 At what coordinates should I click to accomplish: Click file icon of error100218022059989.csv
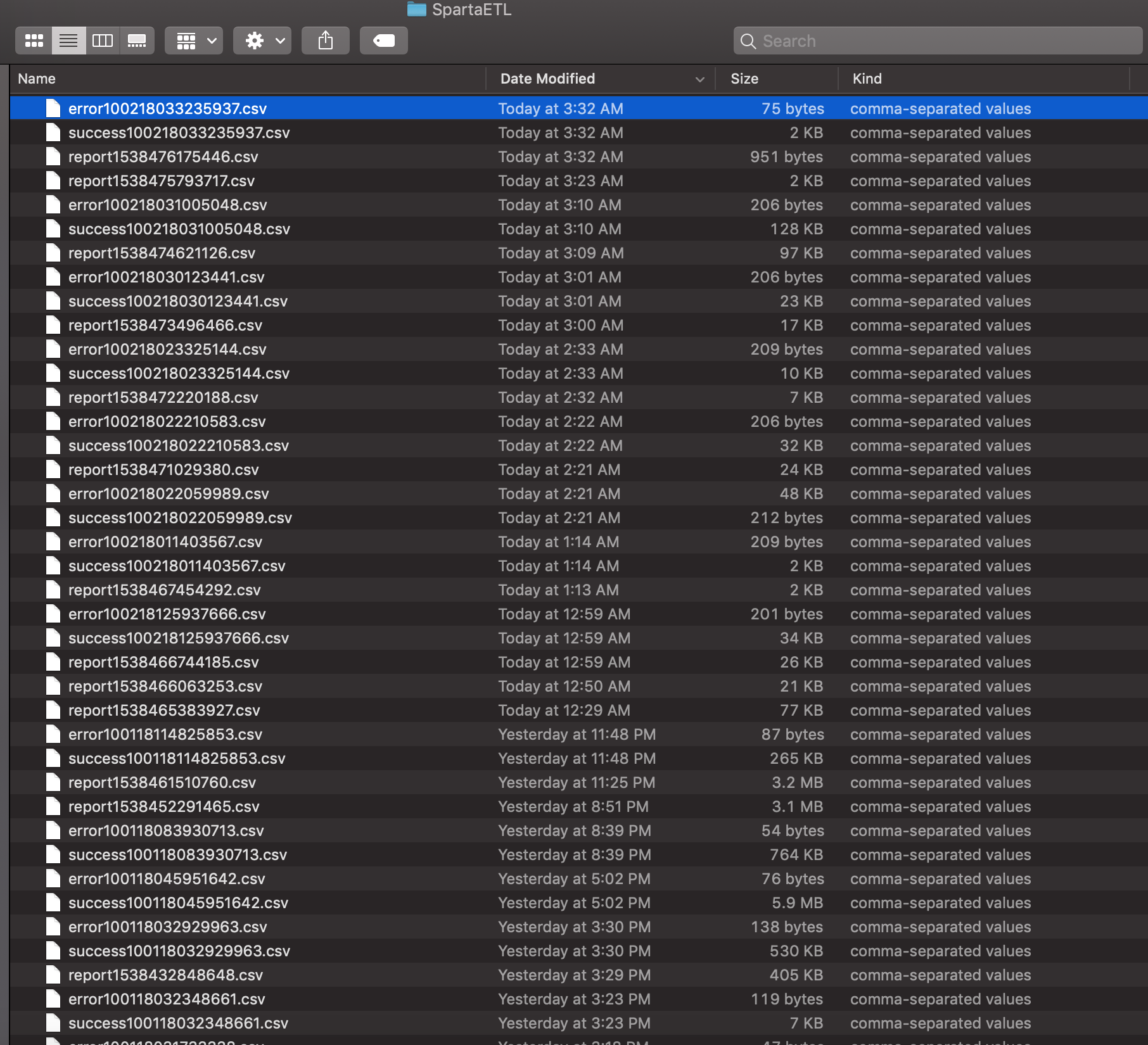53,493
